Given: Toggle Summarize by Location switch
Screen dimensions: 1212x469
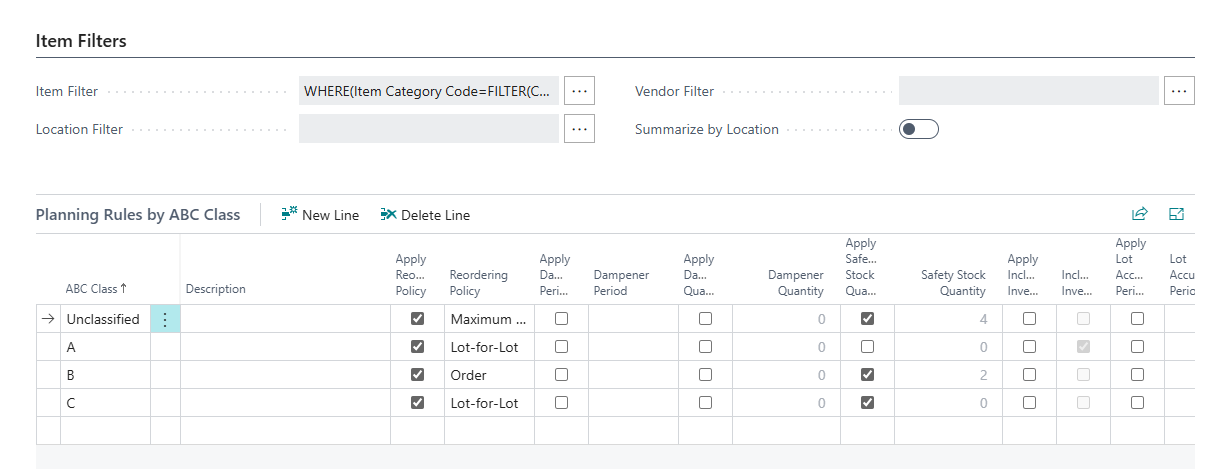Looking at the screenshot, I should click(x=918, y=128).
